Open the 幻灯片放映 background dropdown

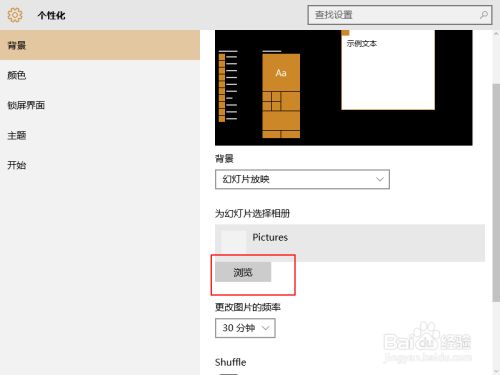[302, 179]
